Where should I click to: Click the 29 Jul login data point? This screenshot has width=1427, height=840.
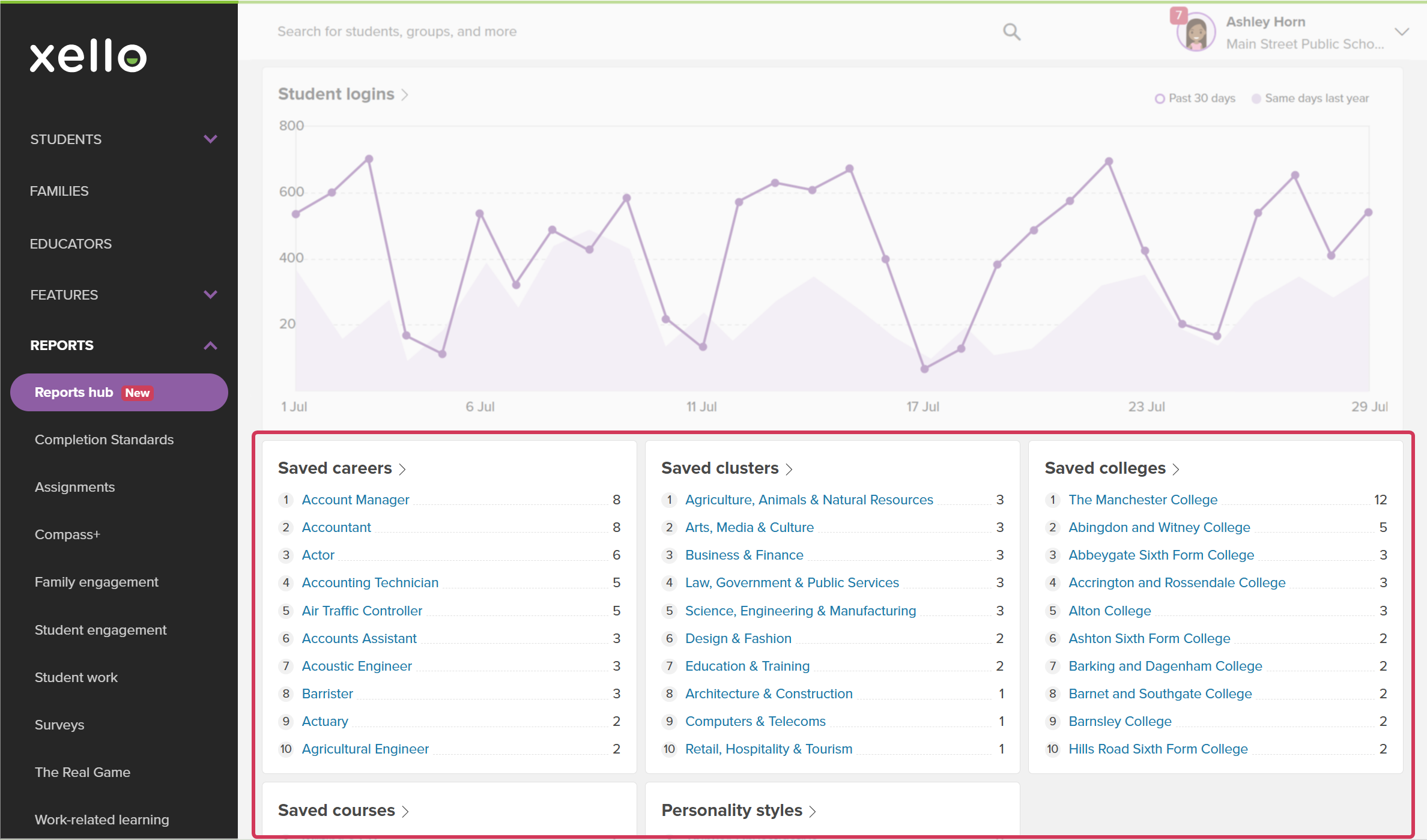(x=1369, y=213)
